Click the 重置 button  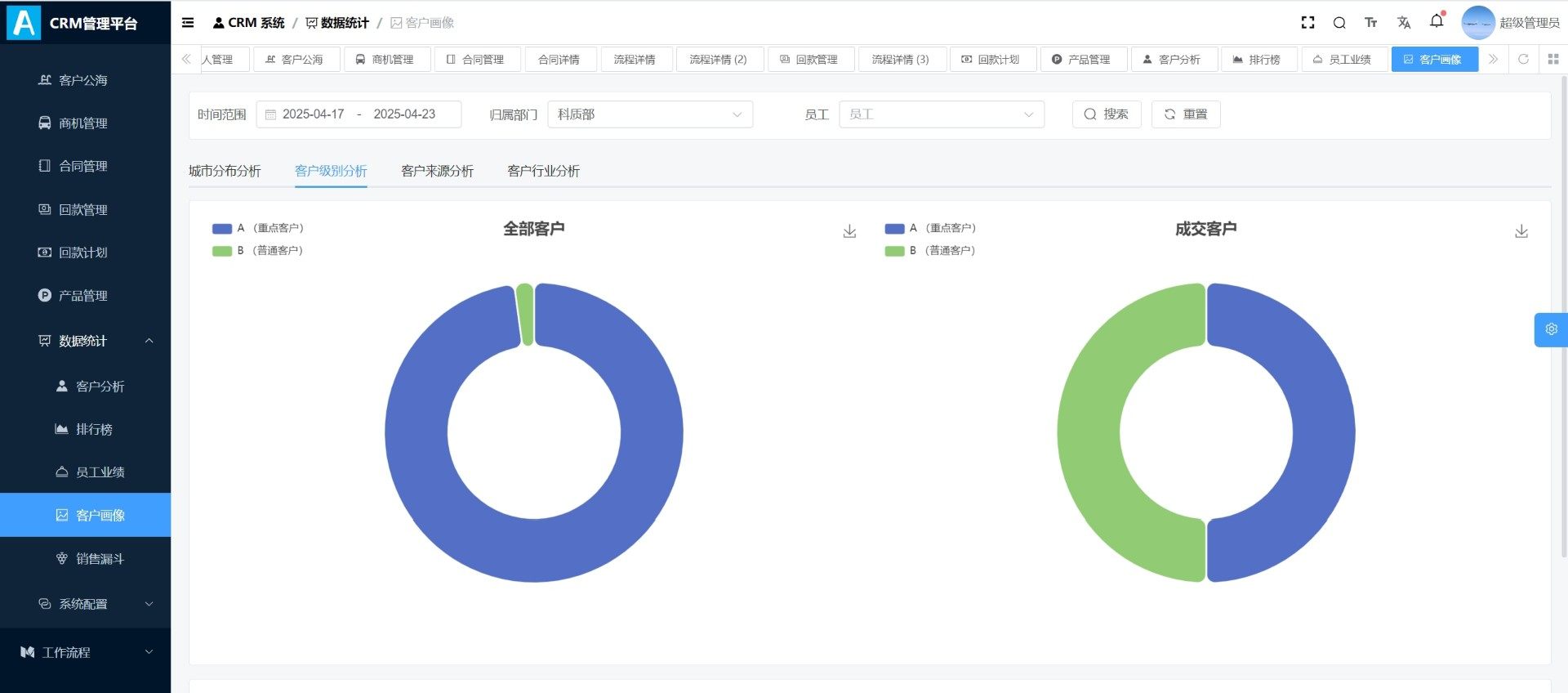(1185, 114)
